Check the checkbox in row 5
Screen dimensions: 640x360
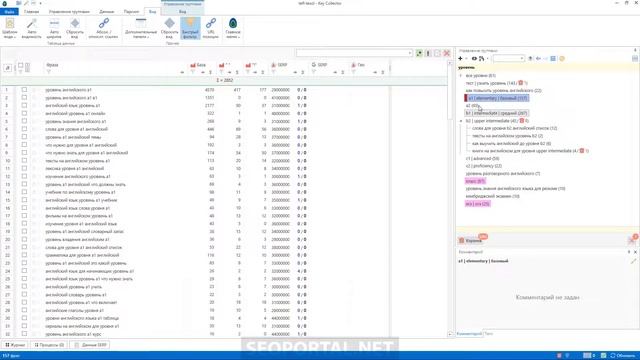click(24, 121)
